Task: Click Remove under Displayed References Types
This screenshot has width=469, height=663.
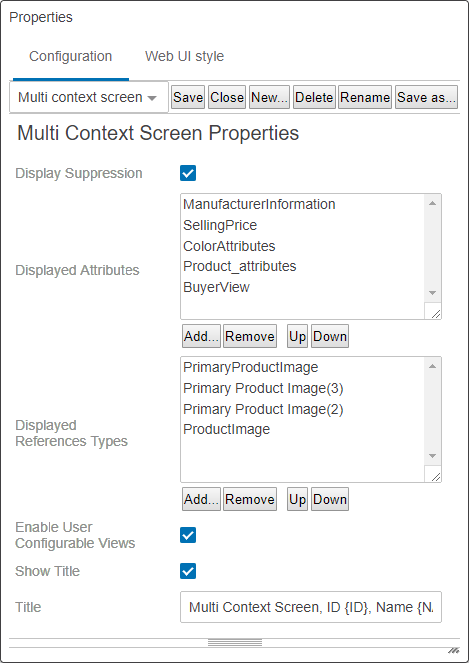Action: click(x=250, y=499)
